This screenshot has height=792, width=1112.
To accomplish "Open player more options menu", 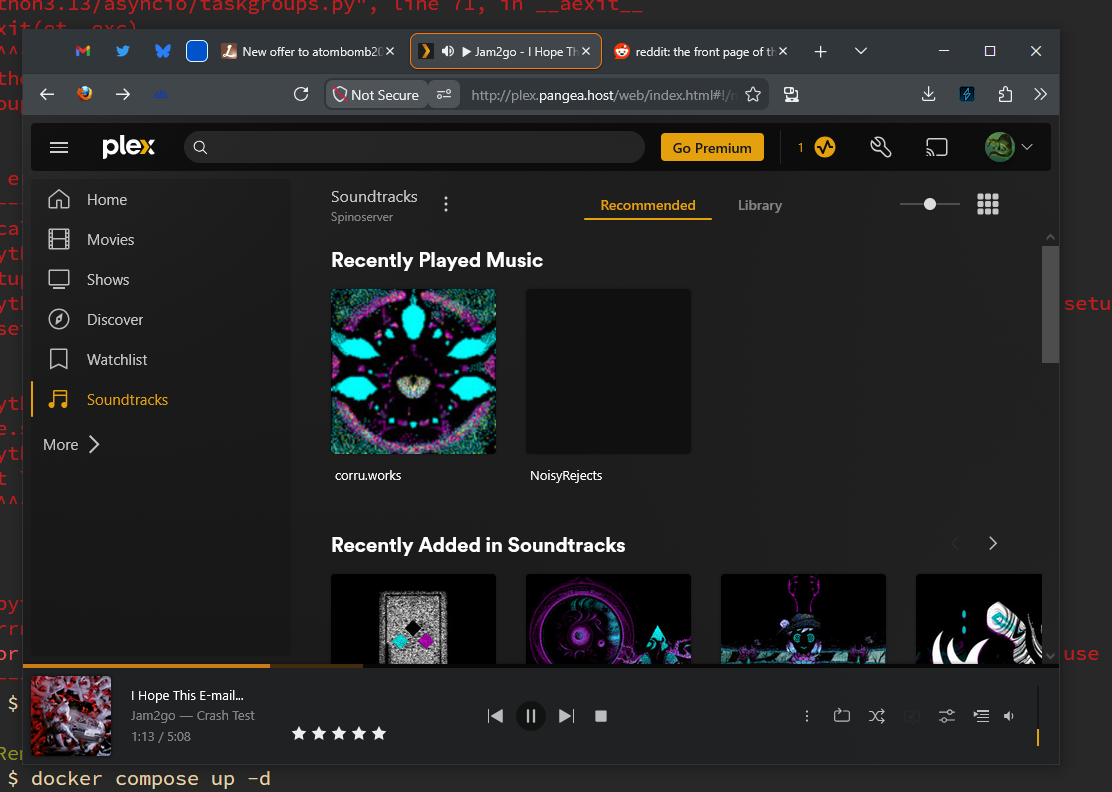I will pos(806,716).
